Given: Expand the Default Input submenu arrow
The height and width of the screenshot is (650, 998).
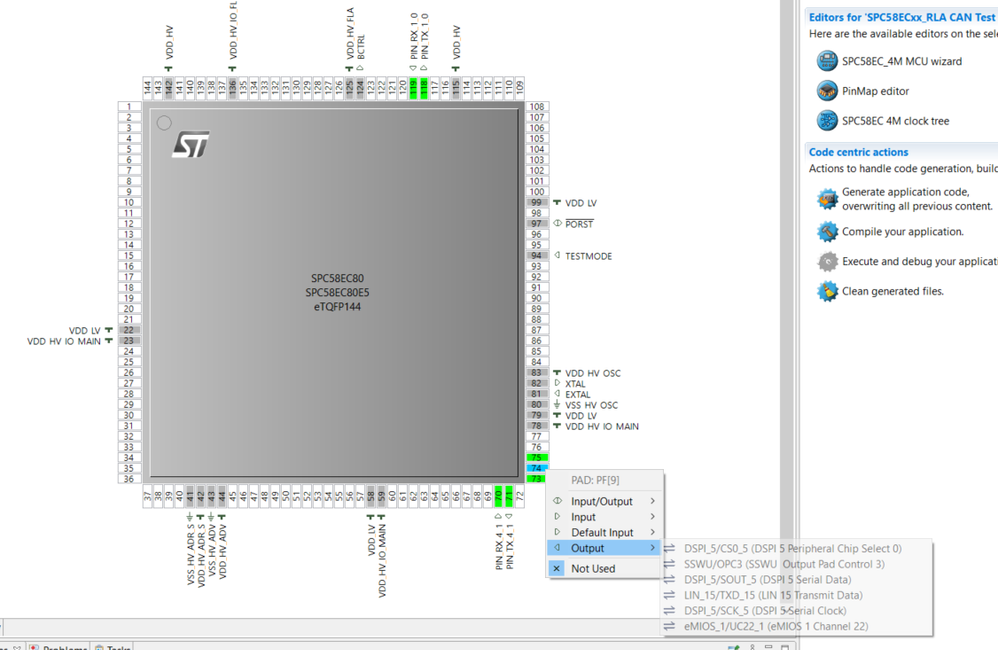Looking at the screenshot, I should point(652,532).
